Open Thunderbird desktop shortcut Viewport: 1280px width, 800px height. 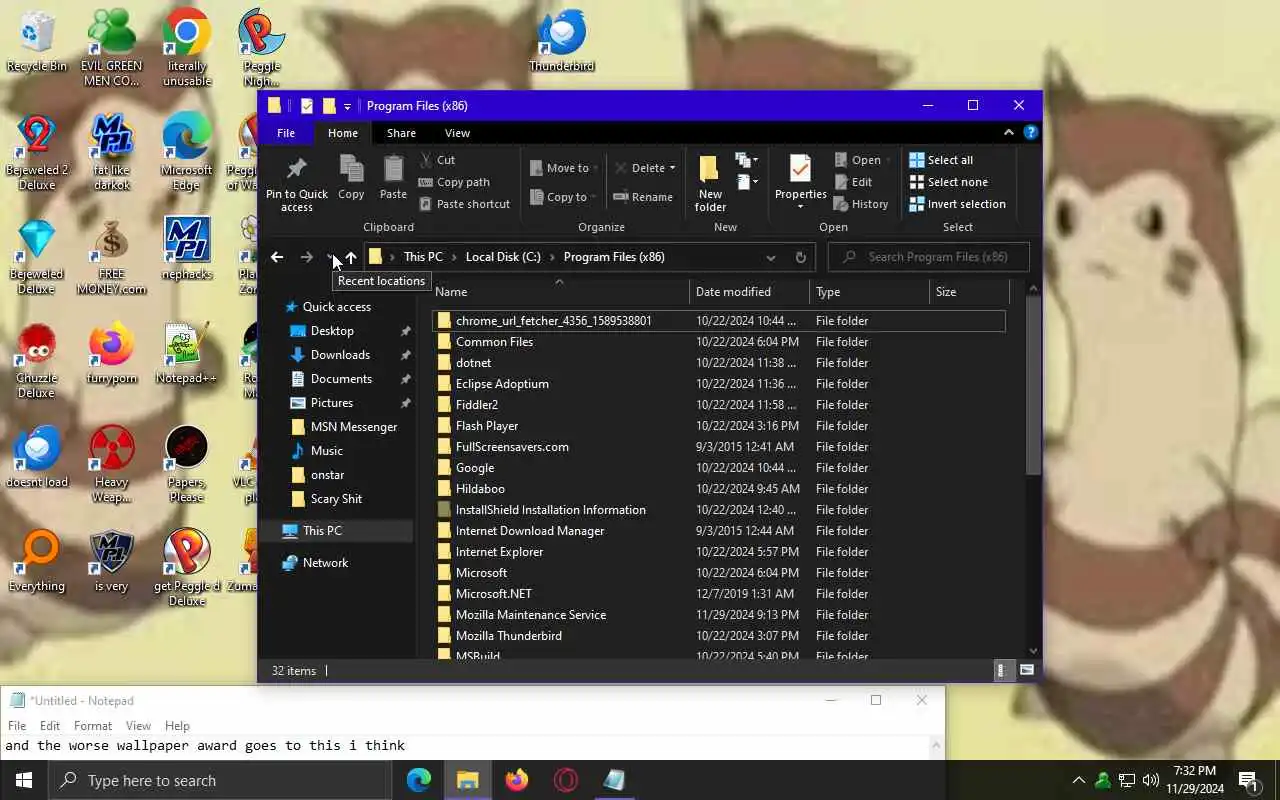(x=562, y=42)
